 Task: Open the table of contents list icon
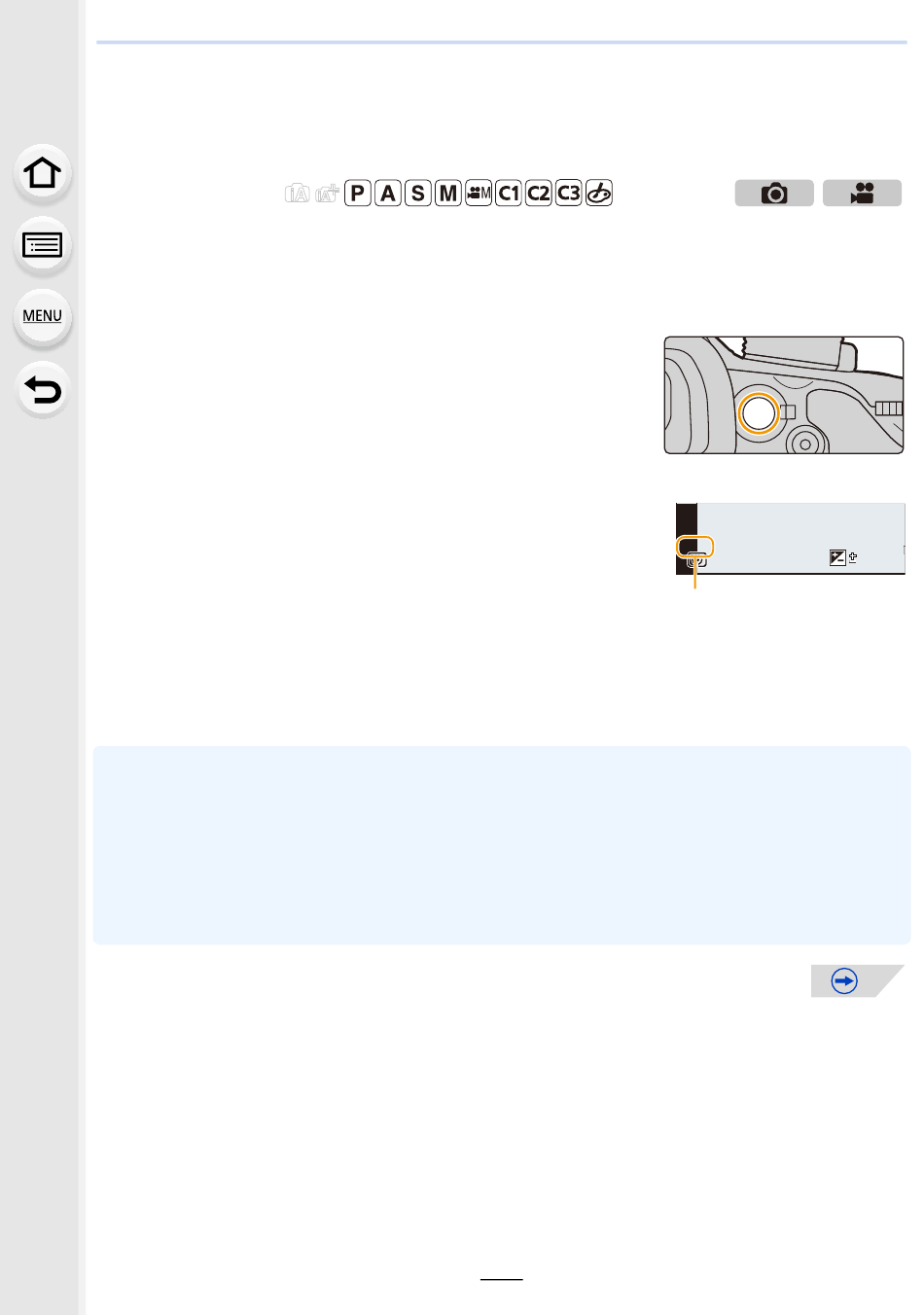42,245
